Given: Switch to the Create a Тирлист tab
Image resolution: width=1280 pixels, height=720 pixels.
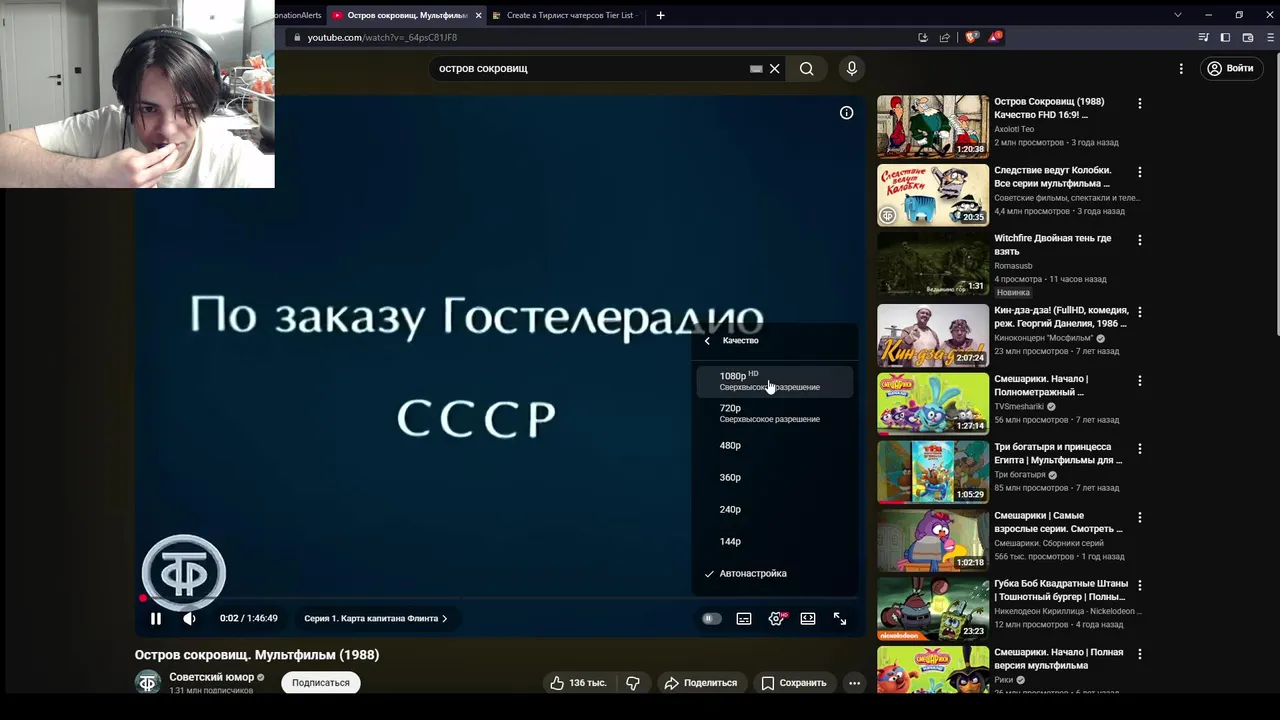Looking at the screenshot, I should point(566,15).
